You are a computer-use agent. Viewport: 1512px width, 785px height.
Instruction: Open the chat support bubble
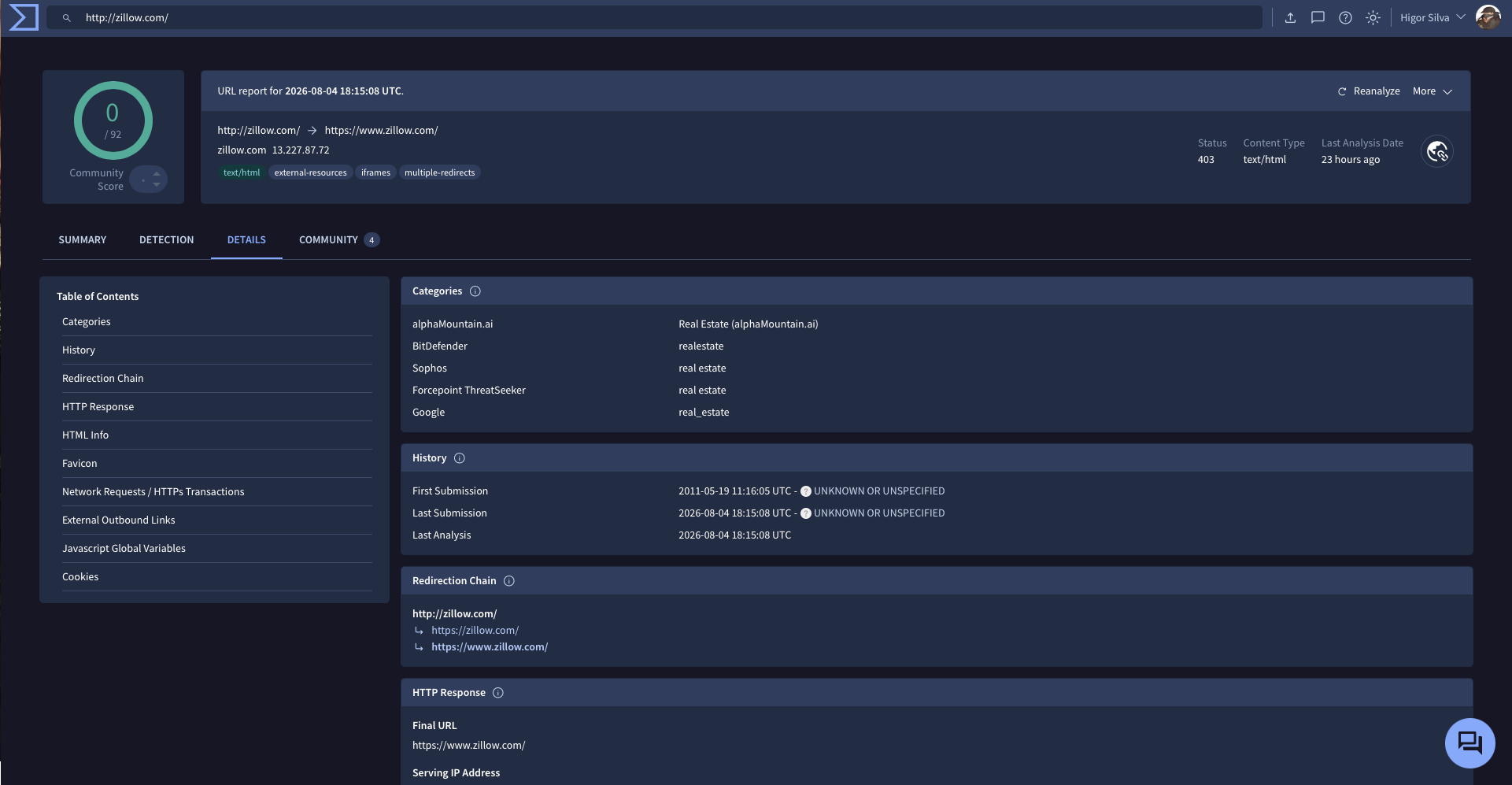coord(1469,742)
